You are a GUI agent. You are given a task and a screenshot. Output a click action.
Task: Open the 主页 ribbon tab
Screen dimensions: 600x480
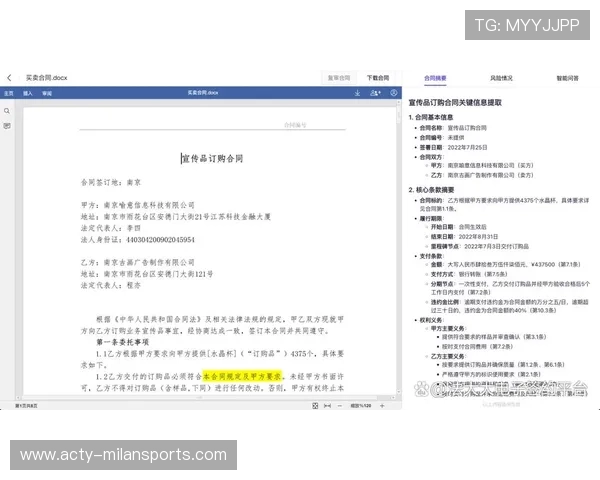click(8, 93)
